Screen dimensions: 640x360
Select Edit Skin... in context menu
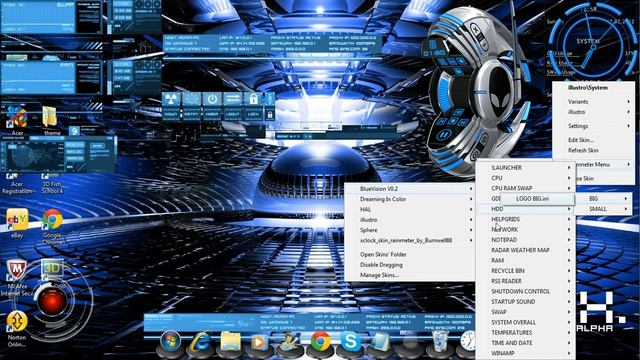580,140
